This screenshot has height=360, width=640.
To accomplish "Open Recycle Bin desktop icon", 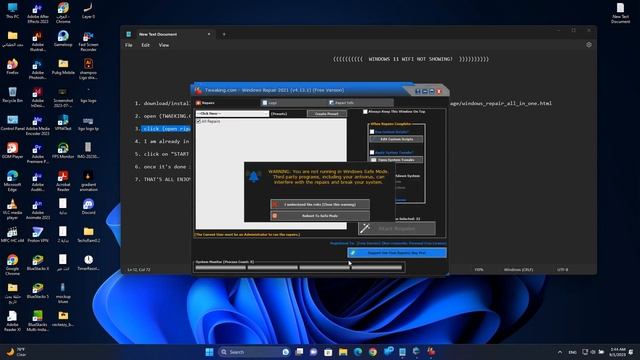I will pyautogui.click(x=12, y=95).
